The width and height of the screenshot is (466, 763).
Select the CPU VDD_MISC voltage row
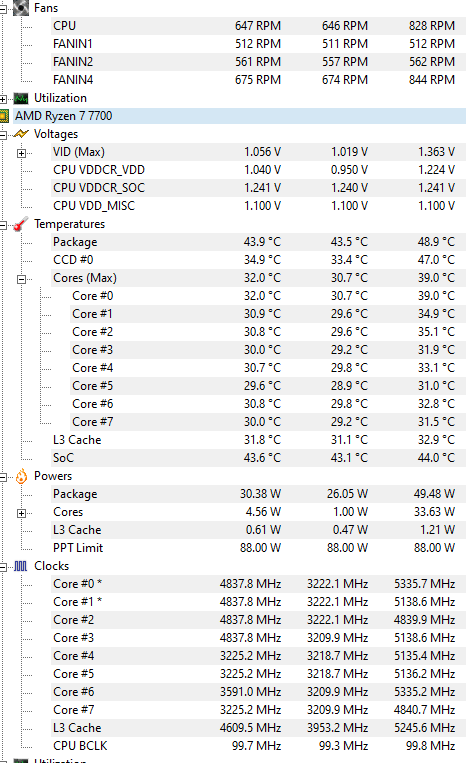click(x=258, y=206)
